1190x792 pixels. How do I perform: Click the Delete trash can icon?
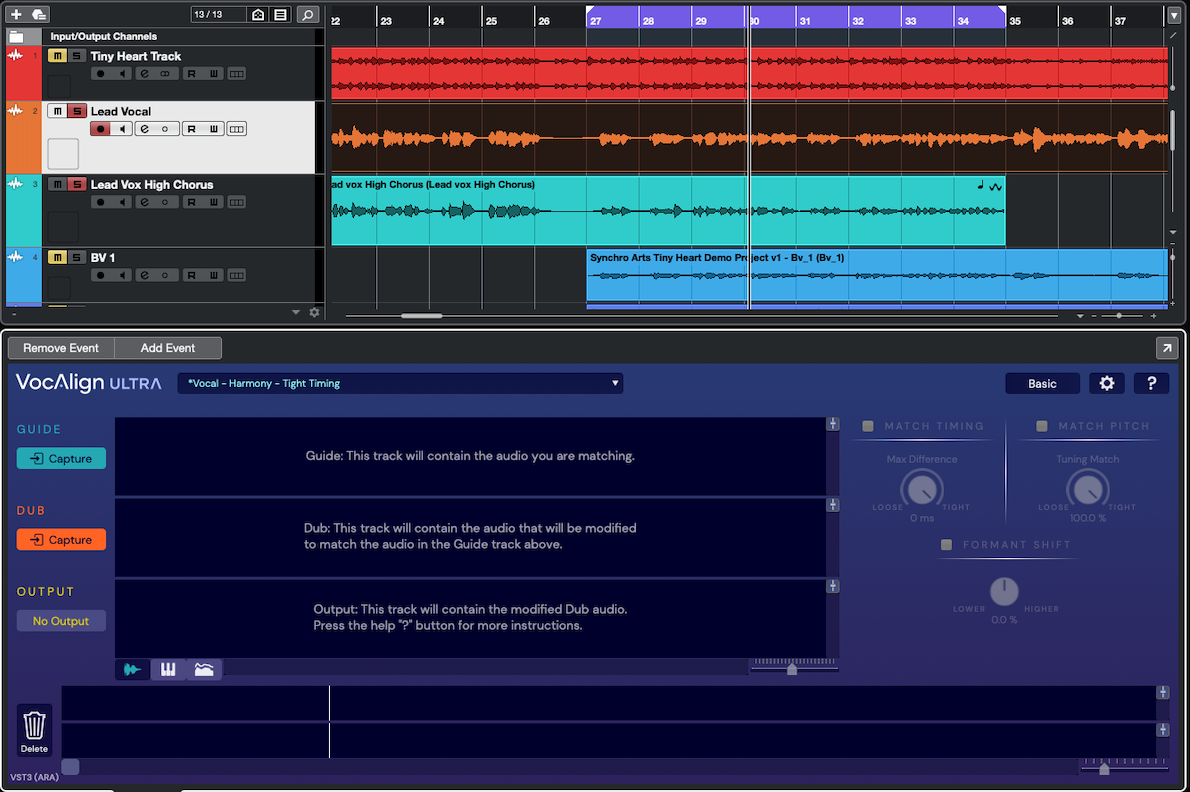tap(34, 725)
